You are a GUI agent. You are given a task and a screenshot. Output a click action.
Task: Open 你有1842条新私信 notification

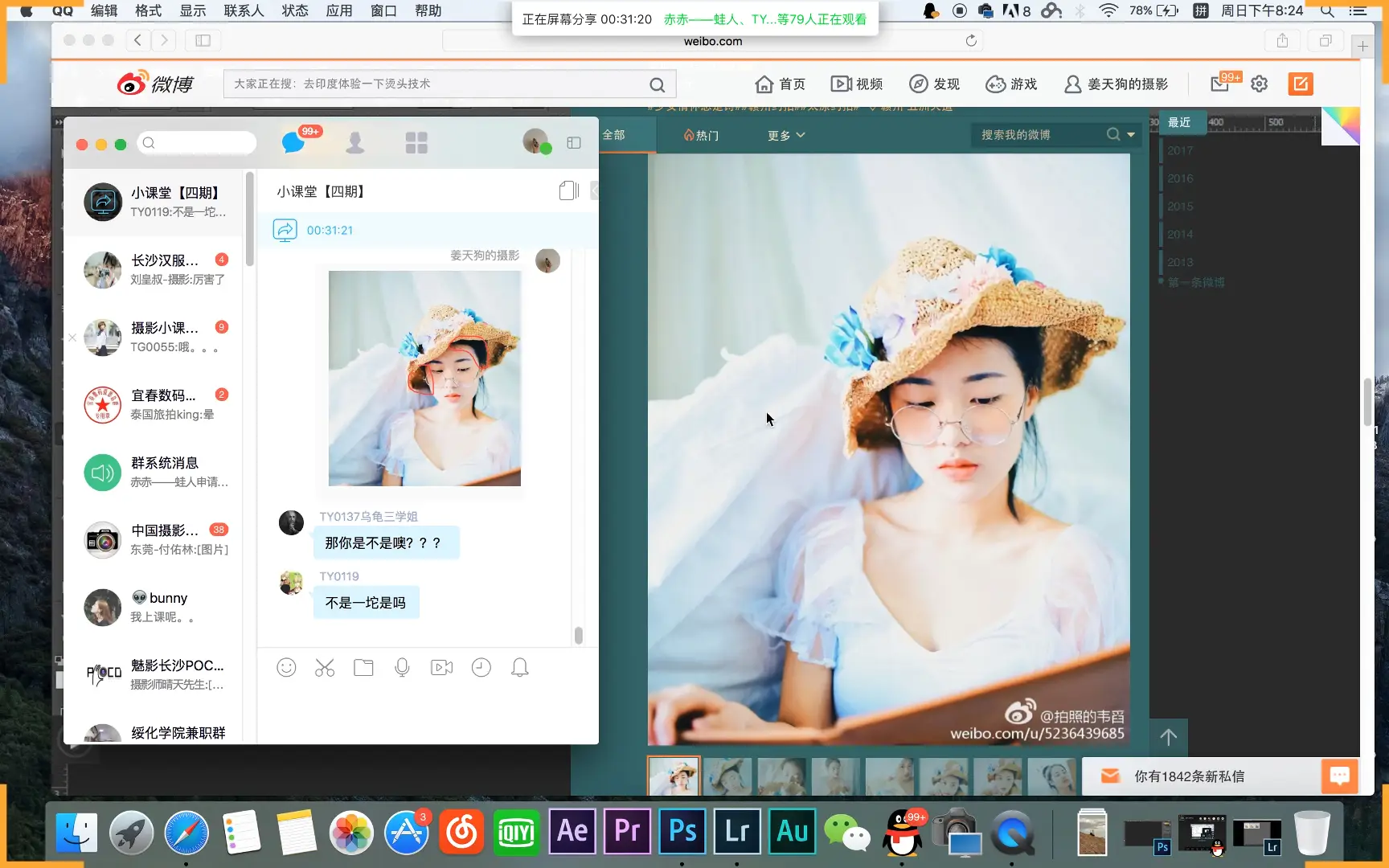click(1190, 776)
